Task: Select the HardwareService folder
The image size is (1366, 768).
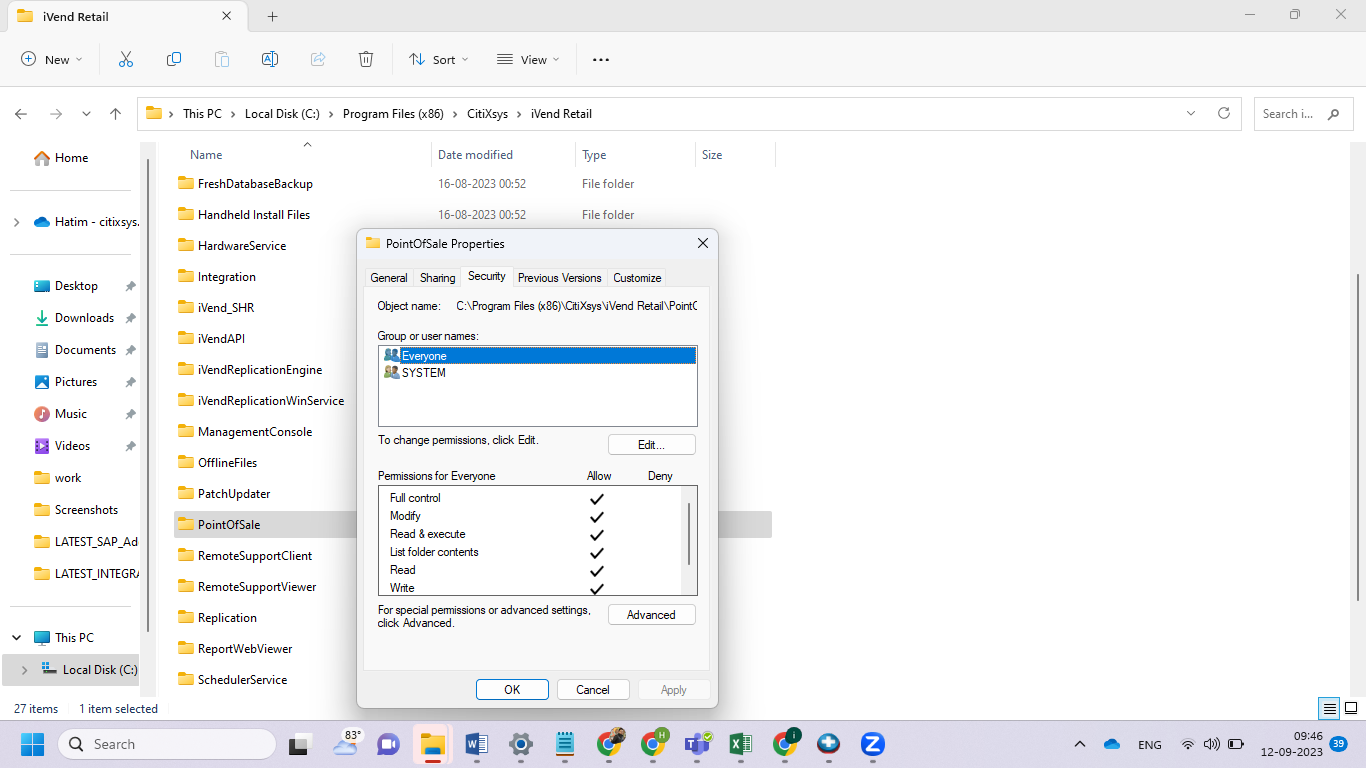Action: tap(242, 246)
